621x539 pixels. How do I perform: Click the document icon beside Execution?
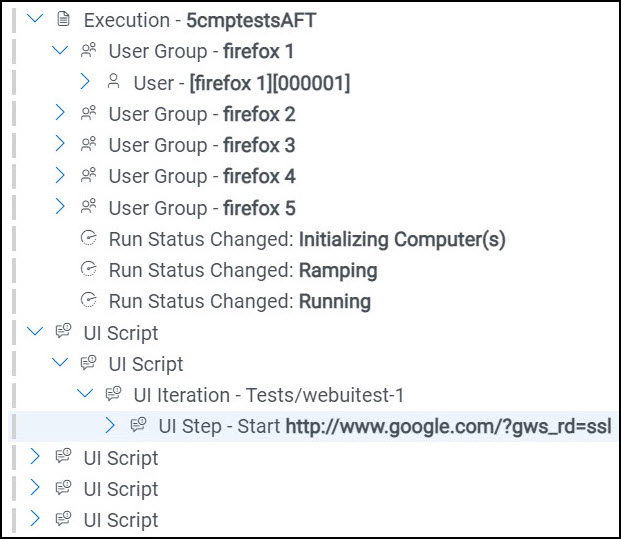coord(64,19)
